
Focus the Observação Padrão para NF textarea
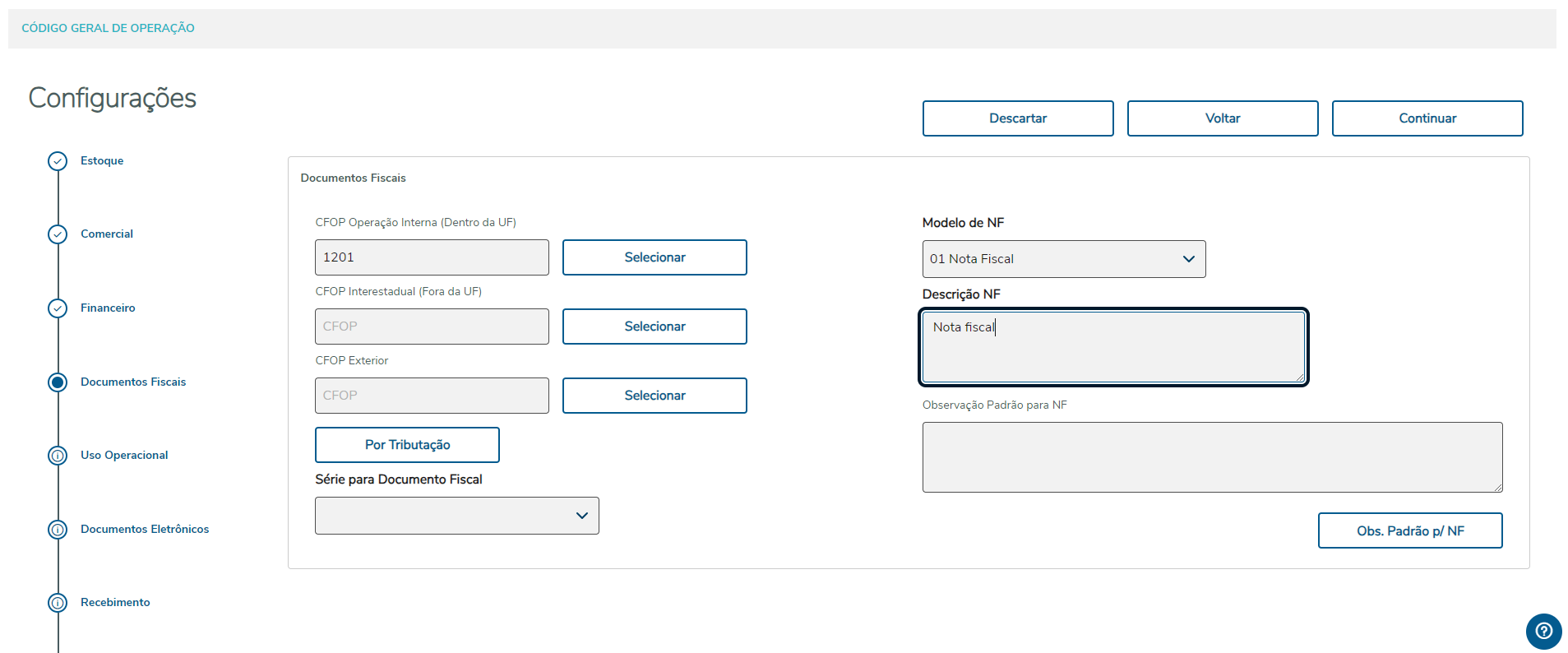pyautogui.click(x=1211, y=457)
